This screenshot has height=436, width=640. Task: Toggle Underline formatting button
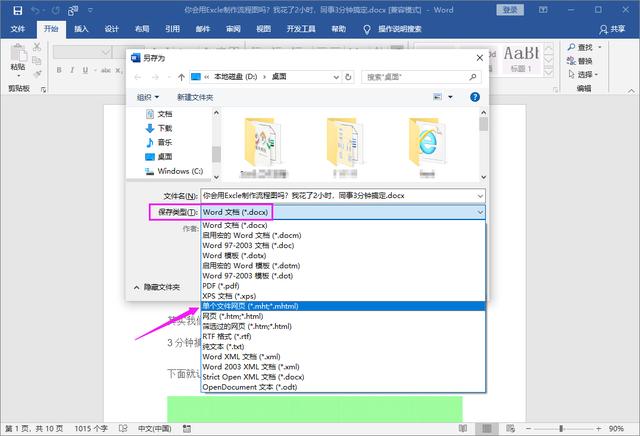85,70
